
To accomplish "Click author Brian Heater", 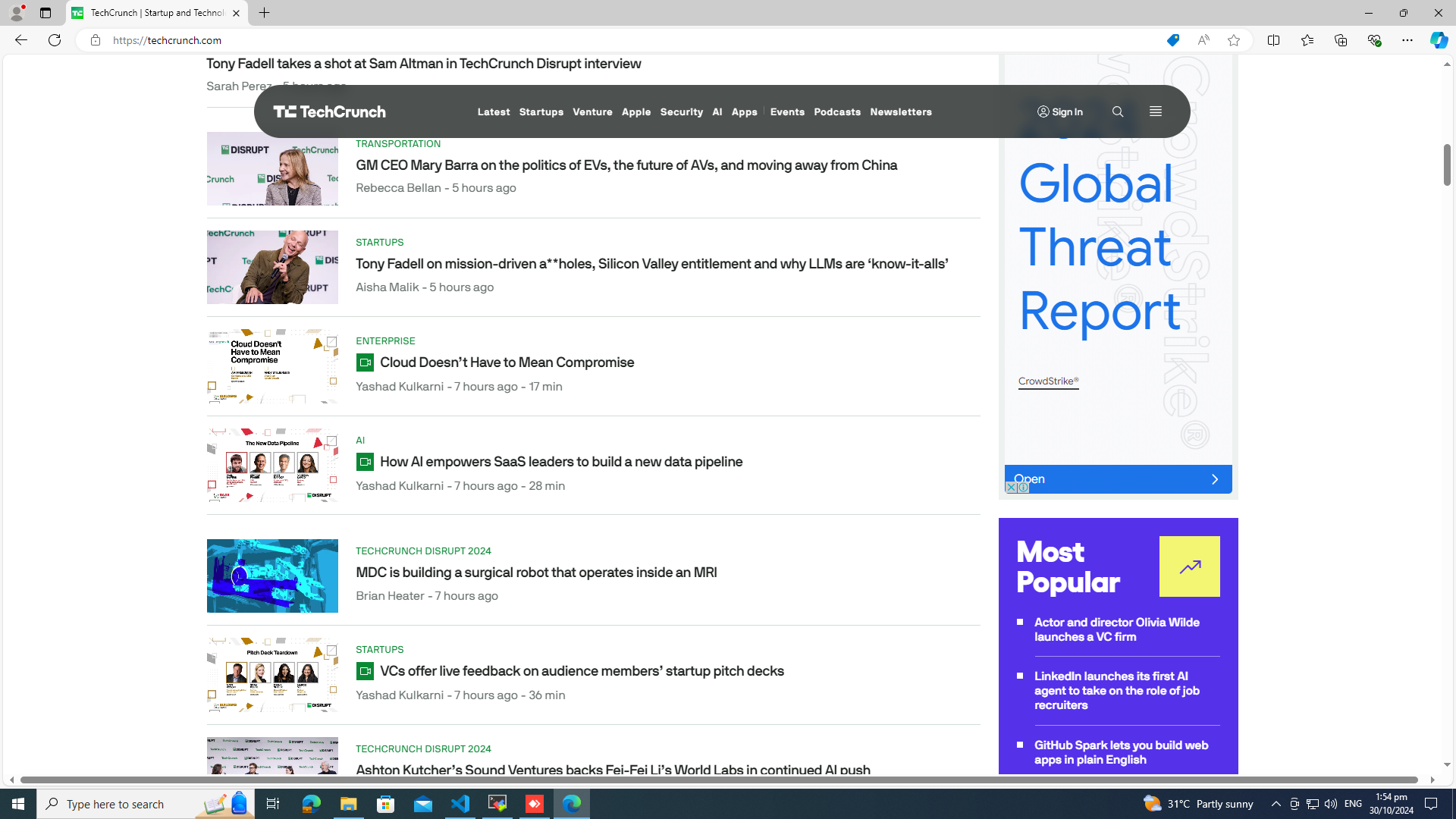I will (x=390, y=596).
